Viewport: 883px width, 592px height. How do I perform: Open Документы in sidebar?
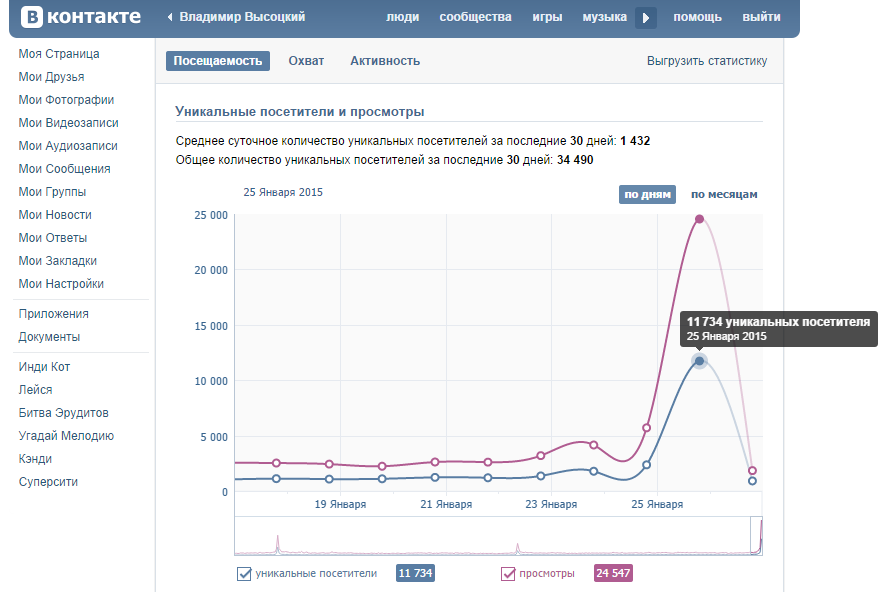49,337
